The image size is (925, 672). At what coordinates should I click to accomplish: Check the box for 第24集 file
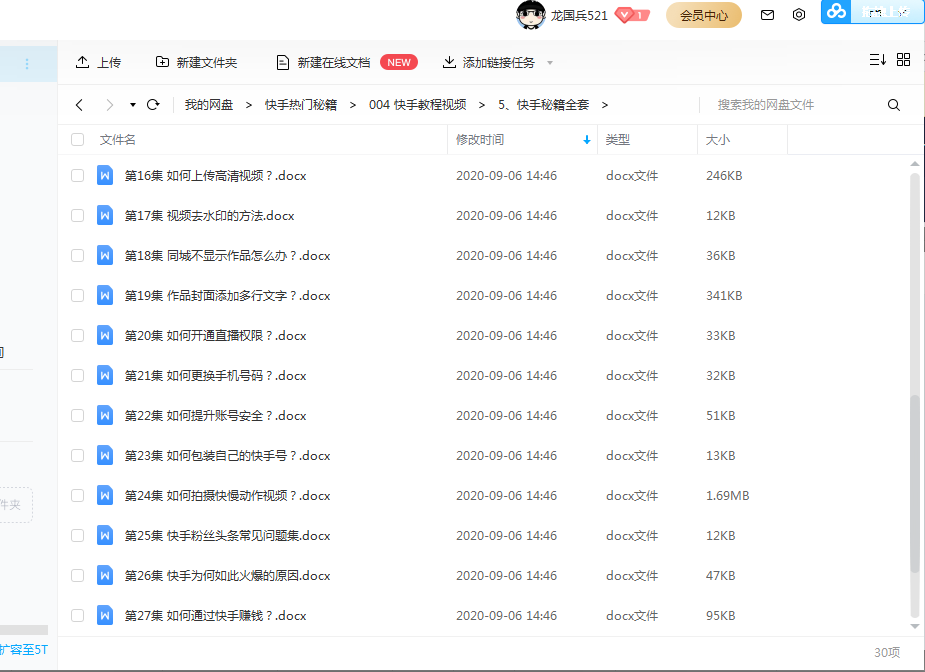click(x=77, y=496)
